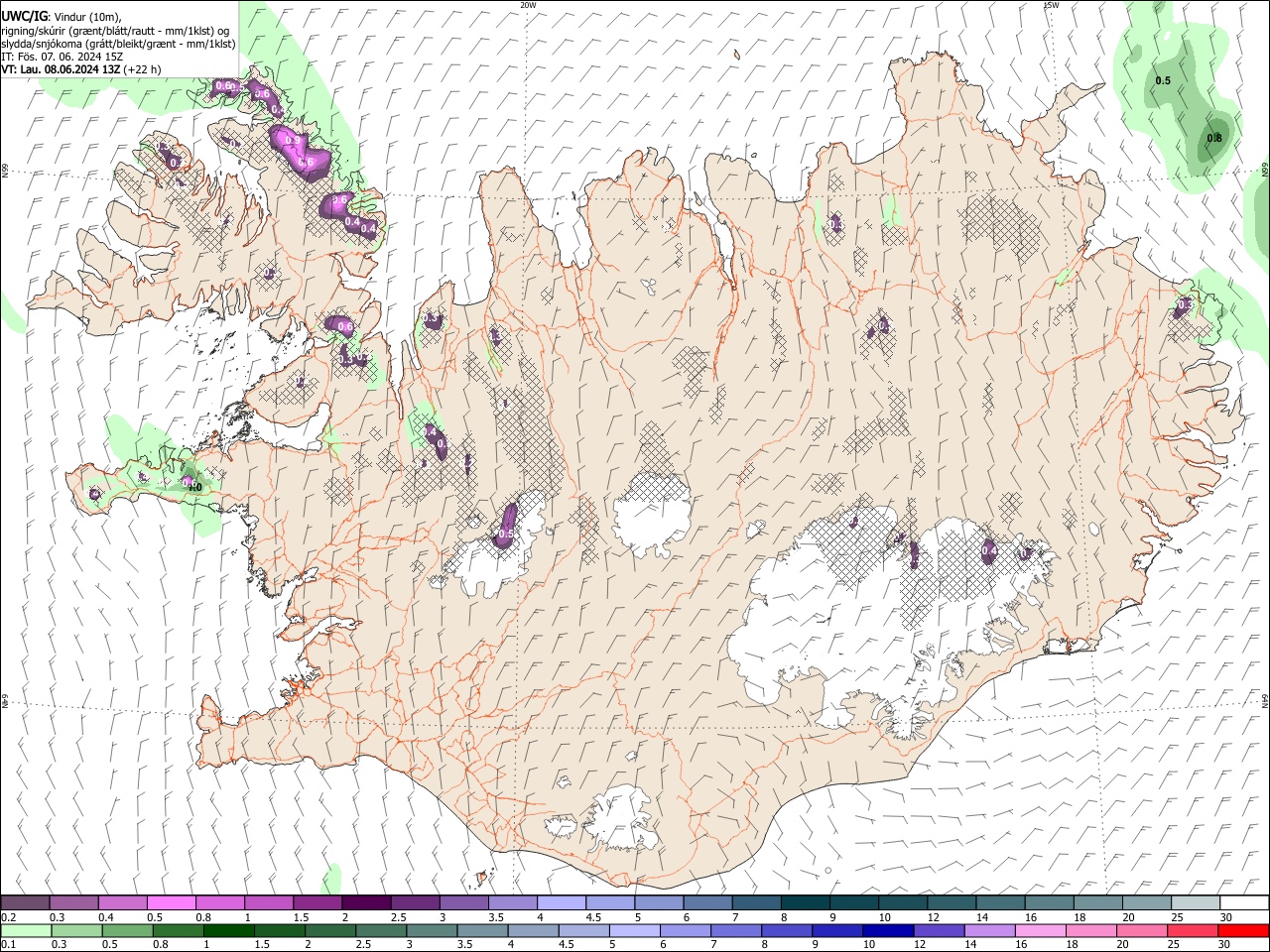Click the bottom-row blue swatch between 8 and 9
The height and width of the screenshot is (952, 1270).
785,930
